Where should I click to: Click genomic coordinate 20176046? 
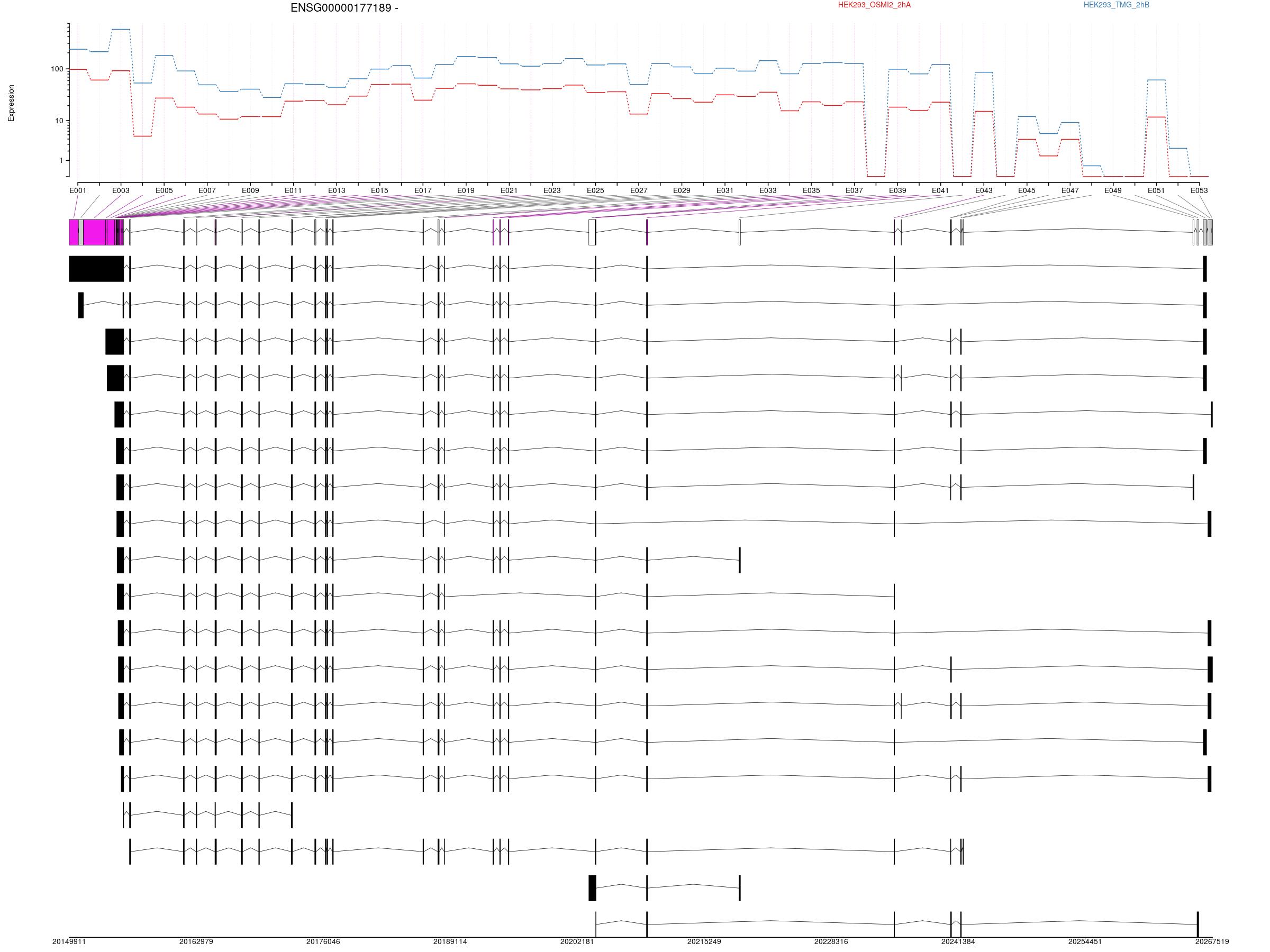click(x=323, y=941)
